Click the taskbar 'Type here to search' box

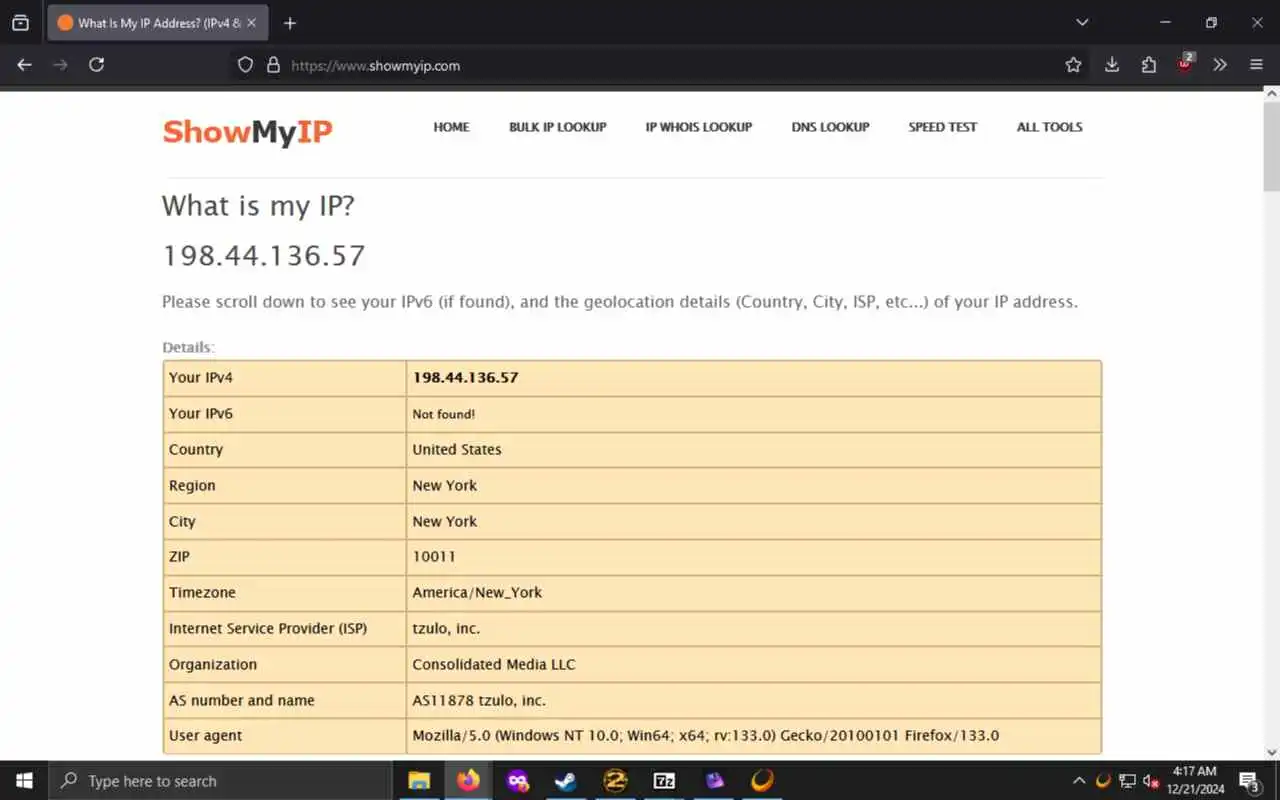[220, 781]
